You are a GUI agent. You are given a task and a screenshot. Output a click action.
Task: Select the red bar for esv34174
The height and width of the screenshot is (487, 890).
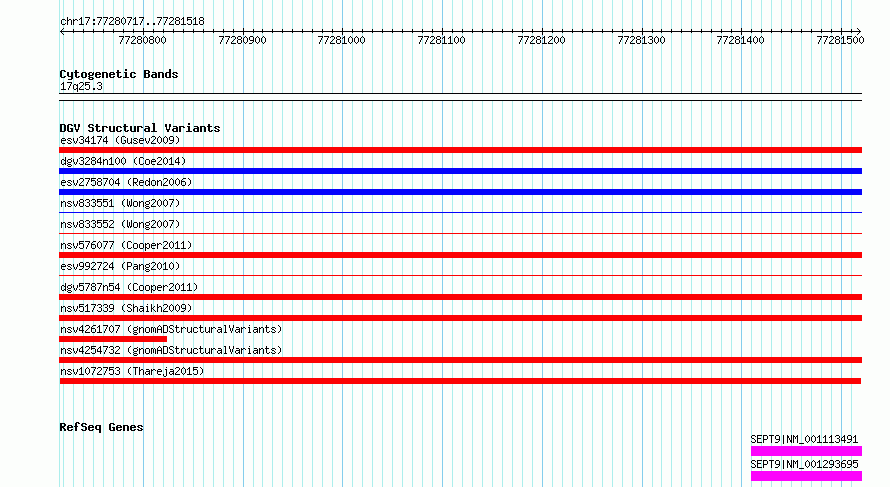460,150
